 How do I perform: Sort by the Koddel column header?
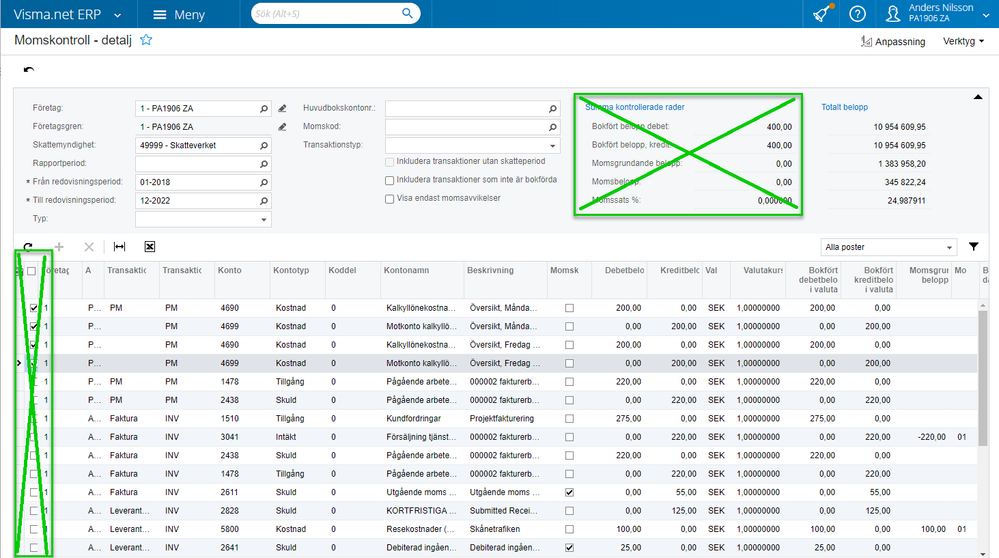coord(342,271)
